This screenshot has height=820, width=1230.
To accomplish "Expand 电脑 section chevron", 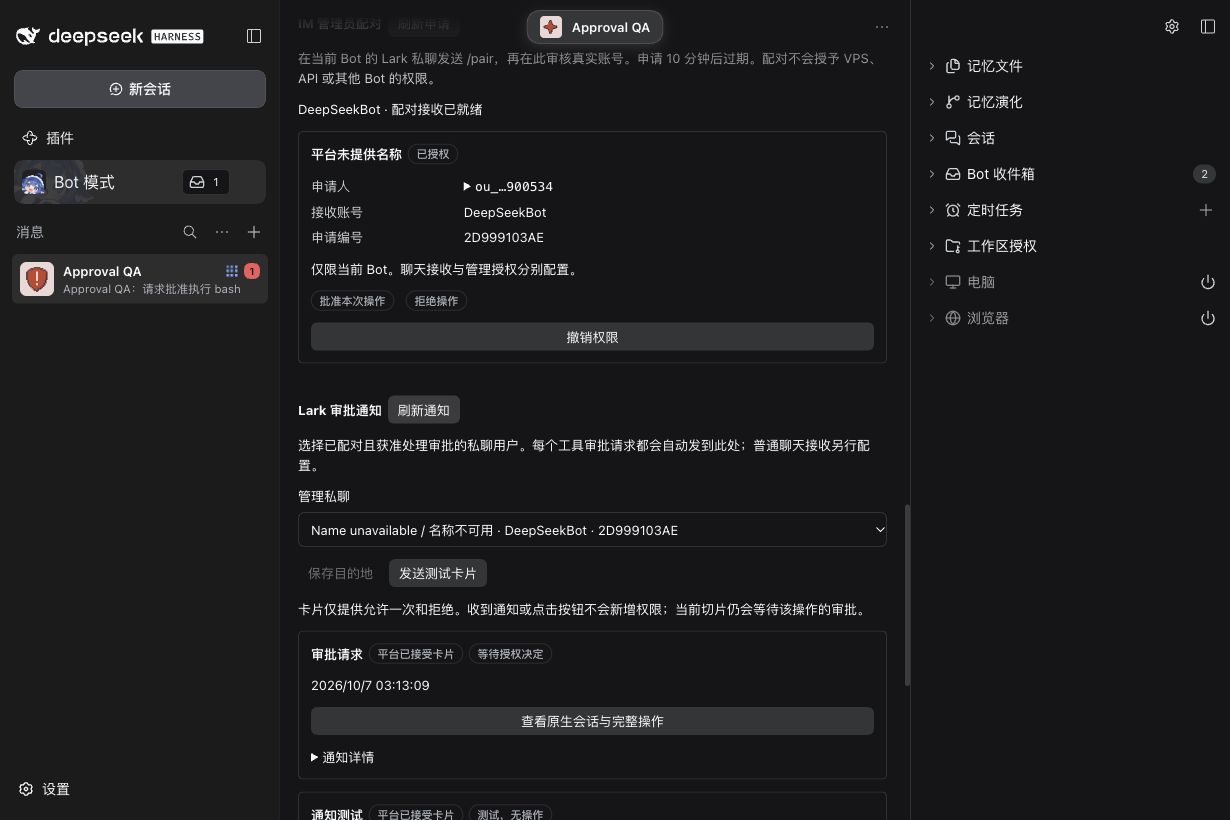I will (x=931, y=282).
